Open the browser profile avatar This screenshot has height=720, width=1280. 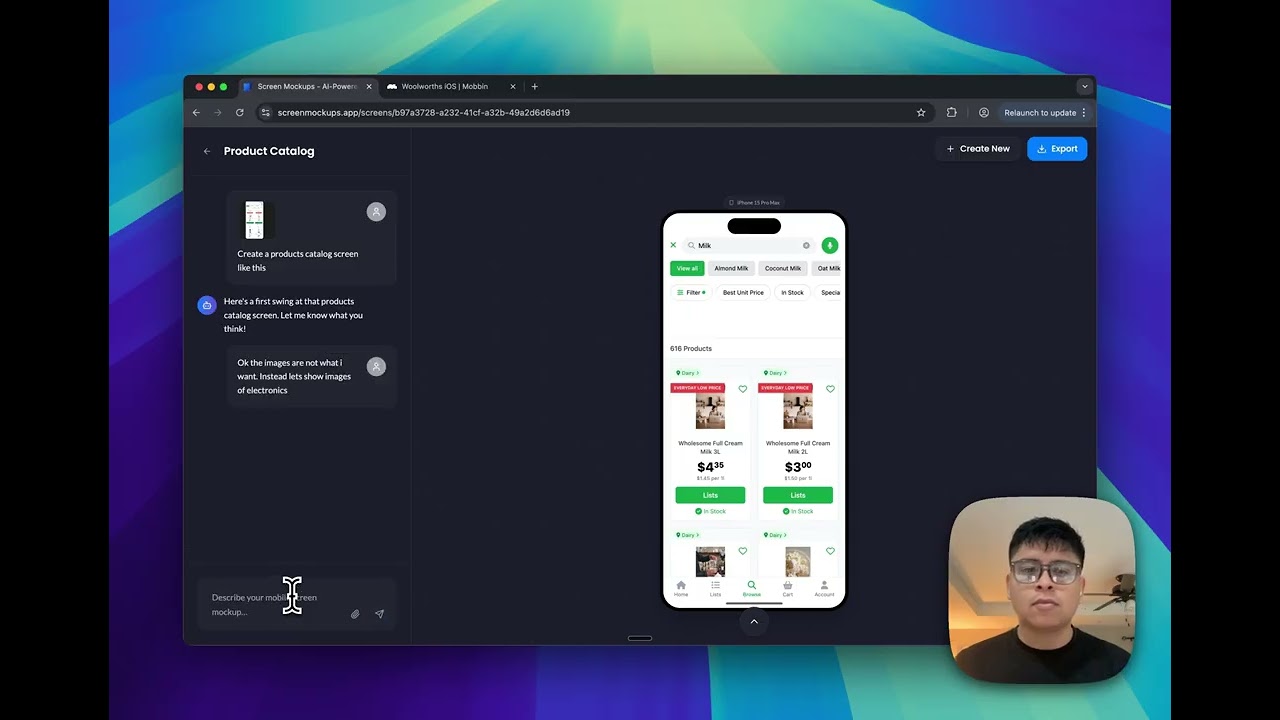coord(984,113)
